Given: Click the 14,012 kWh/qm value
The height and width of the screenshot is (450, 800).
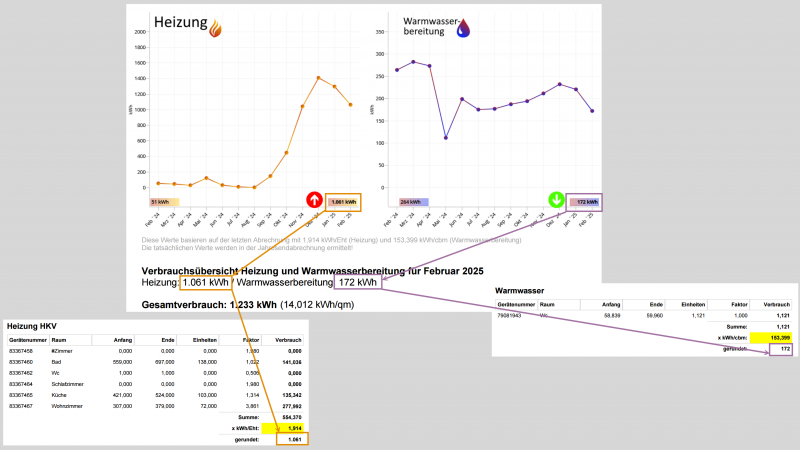Looking at the screenshot, I should point(317,305).
